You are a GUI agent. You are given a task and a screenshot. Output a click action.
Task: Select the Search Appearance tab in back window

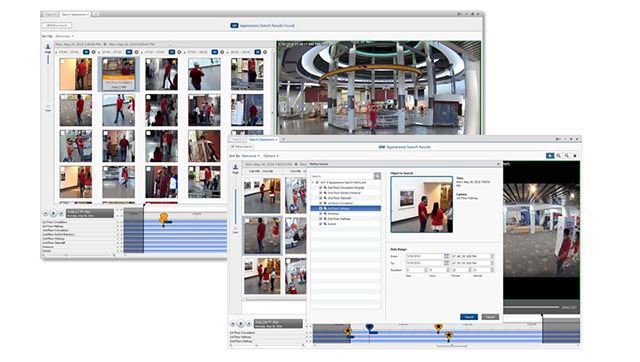(x=75, y=14)
